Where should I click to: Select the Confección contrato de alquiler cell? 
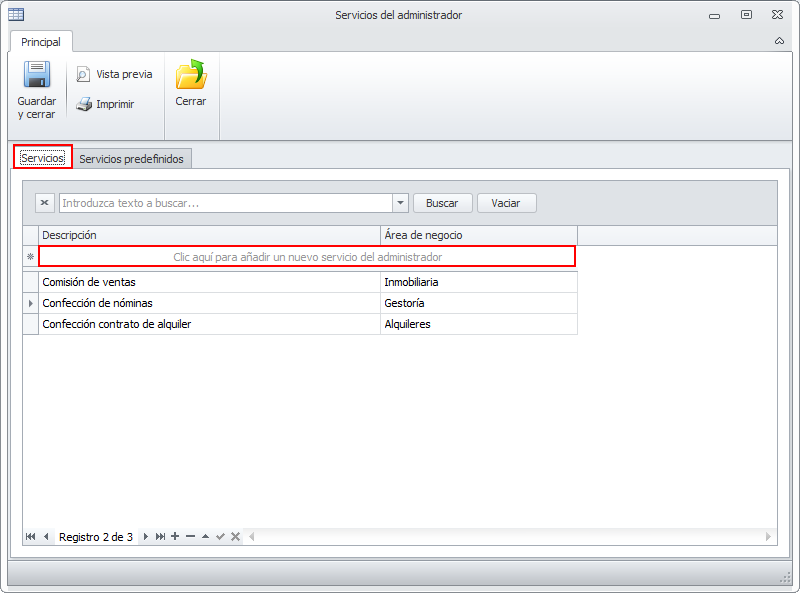[x=209, y=324]
